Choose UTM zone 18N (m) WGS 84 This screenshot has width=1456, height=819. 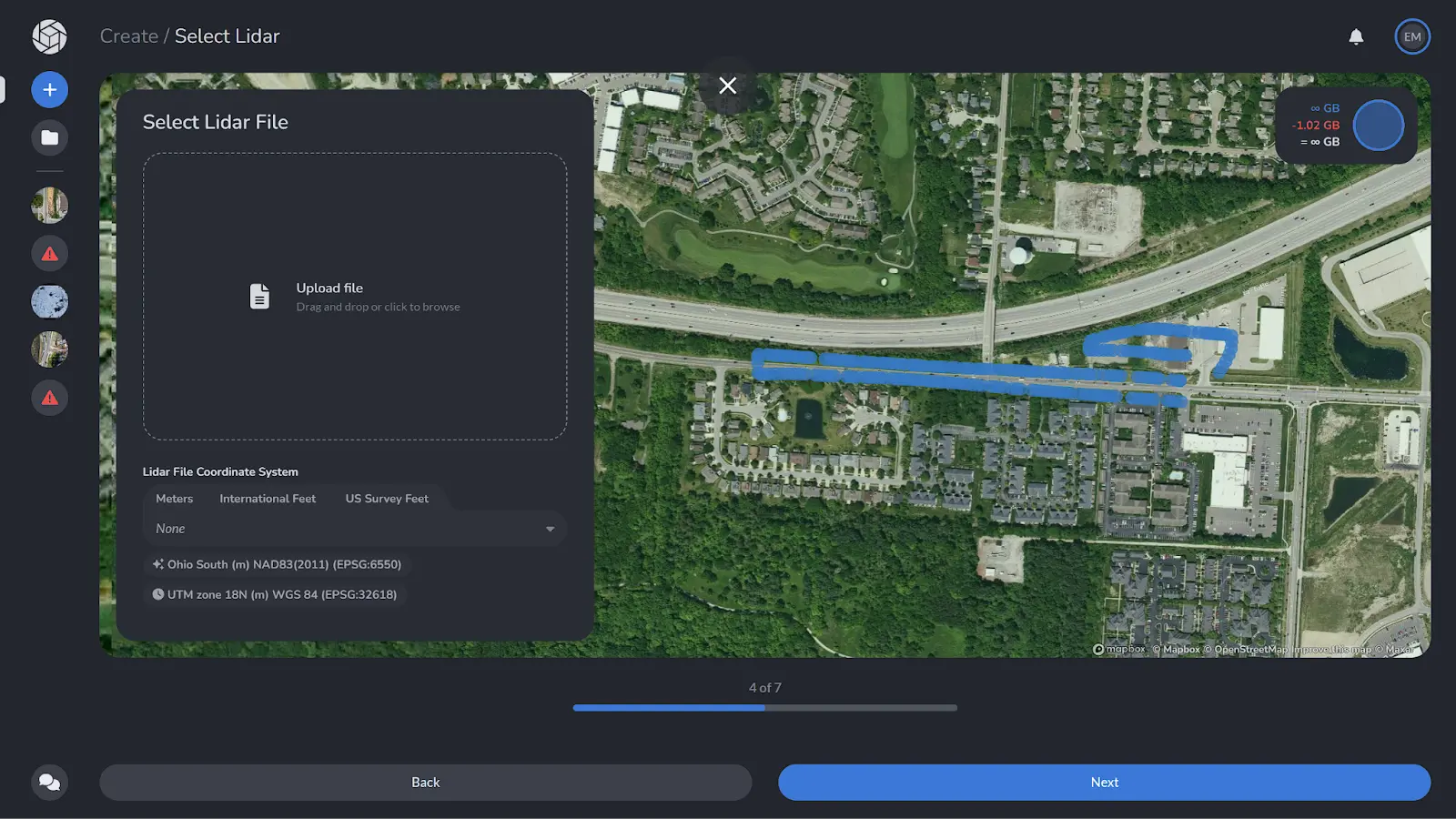(275, 594)
